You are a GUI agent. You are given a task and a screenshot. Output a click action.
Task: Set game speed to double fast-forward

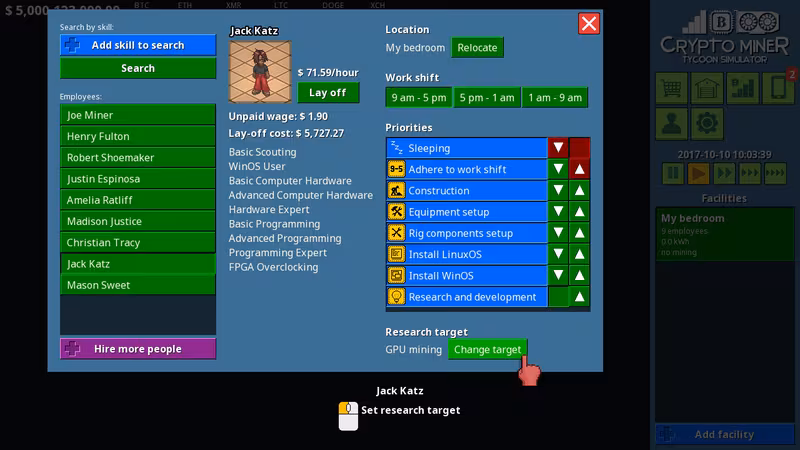(x=724, y=173)
